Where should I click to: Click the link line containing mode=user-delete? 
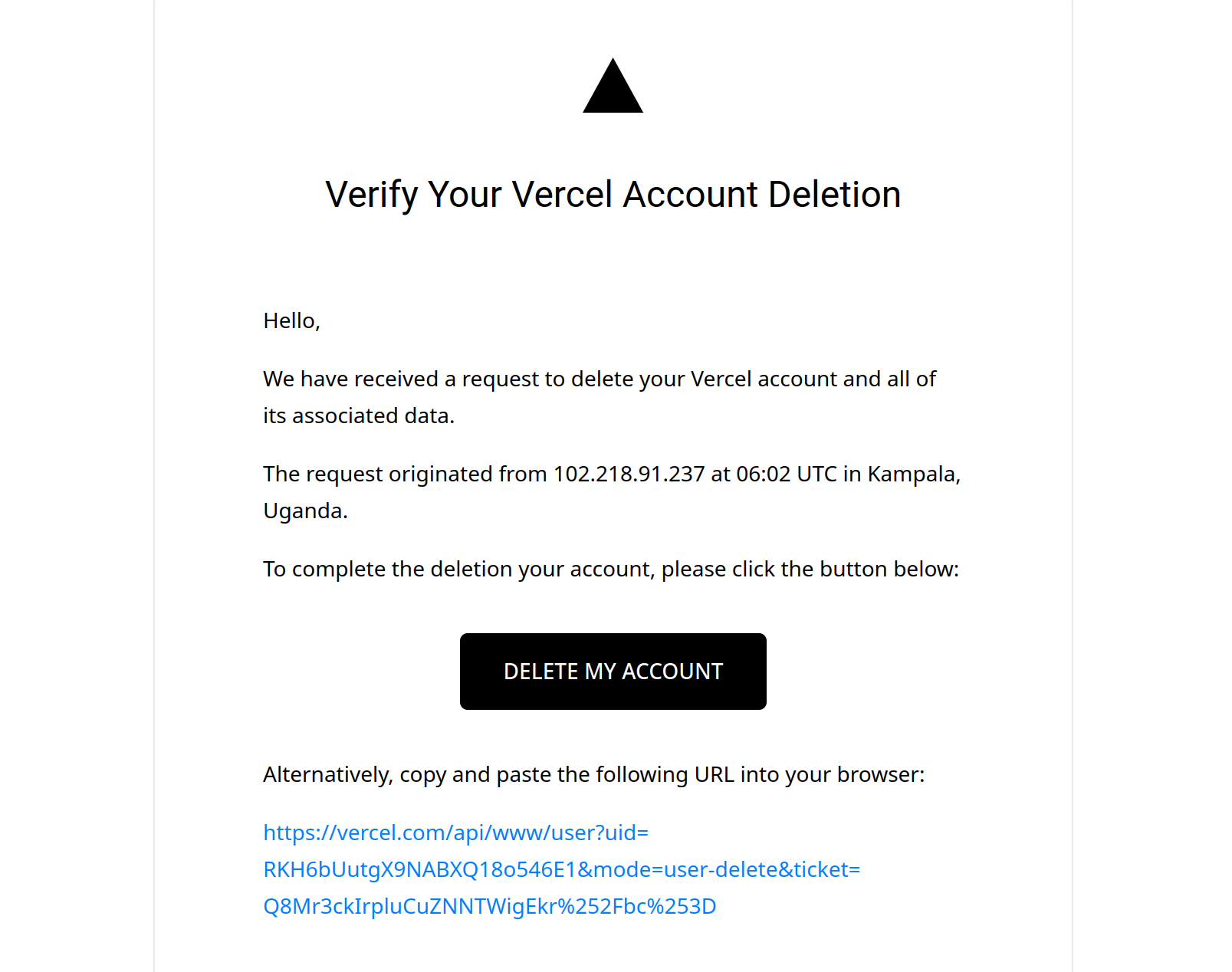click(x=561, y=869)
